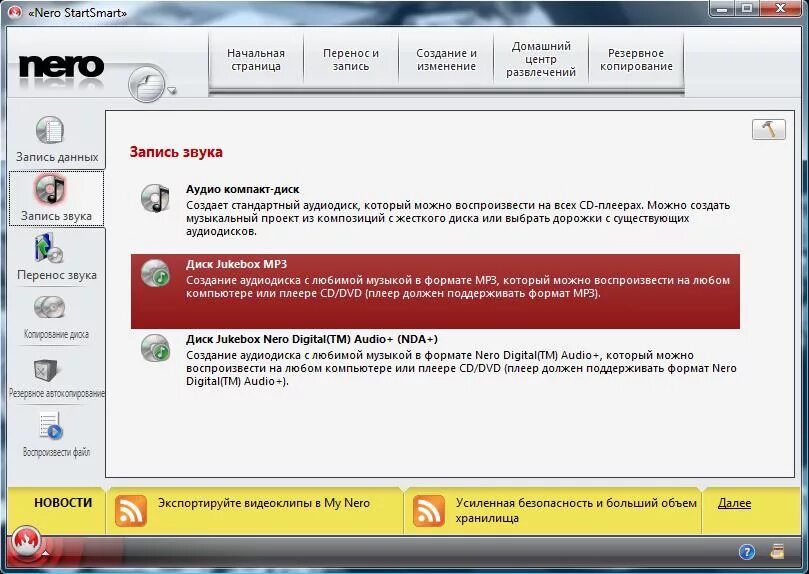Image resolution: width=809 pixels, height=574 pixels.
Task: Open the Домашний центр развлечений tab
Action: (x=541, y=59)
